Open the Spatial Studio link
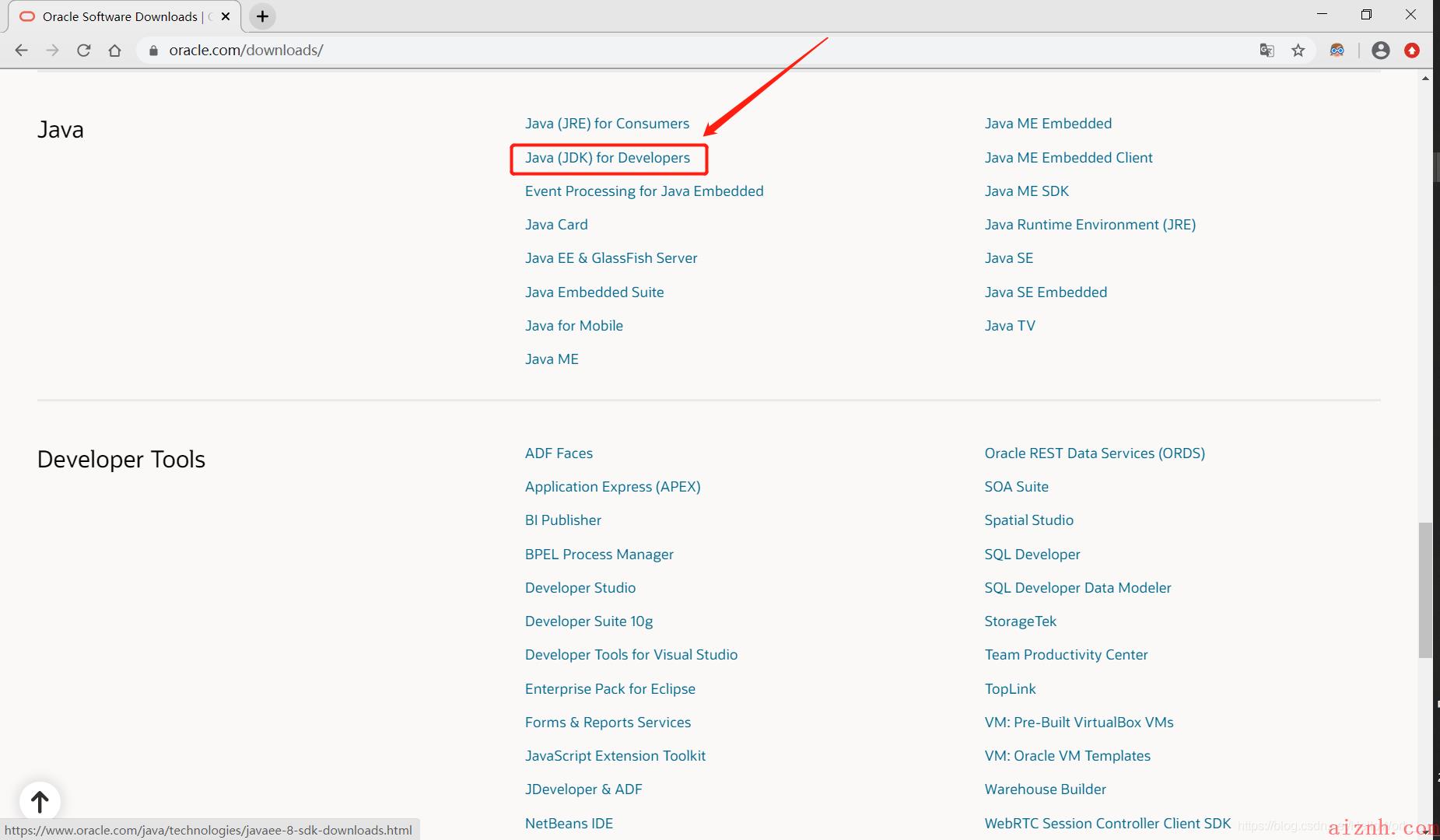 (1028, 520)
